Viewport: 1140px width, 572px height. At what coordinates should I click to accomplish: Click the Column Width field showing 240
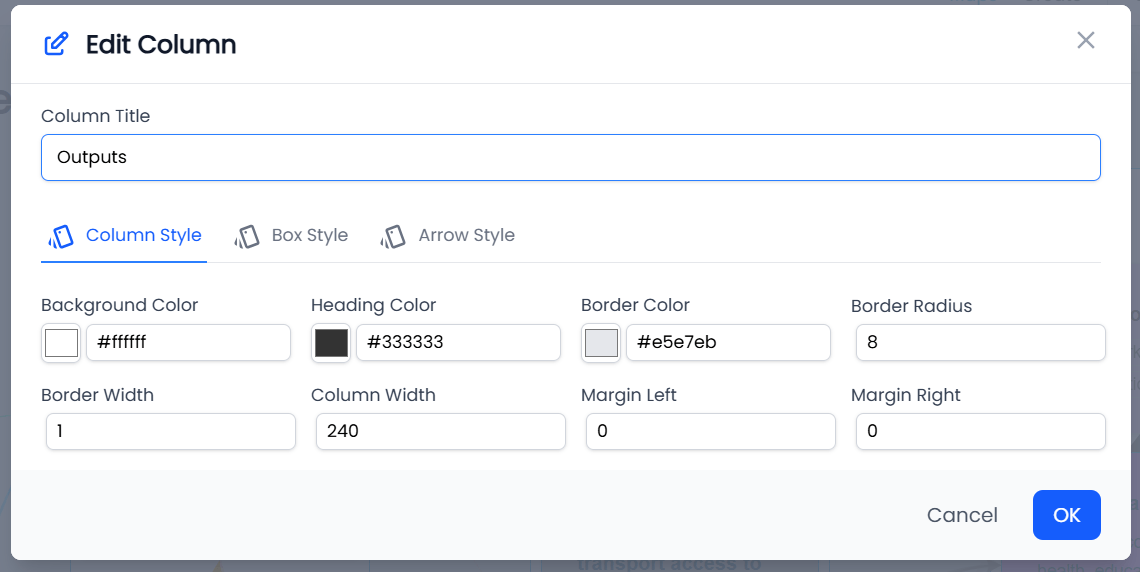[x=441, y=432]
